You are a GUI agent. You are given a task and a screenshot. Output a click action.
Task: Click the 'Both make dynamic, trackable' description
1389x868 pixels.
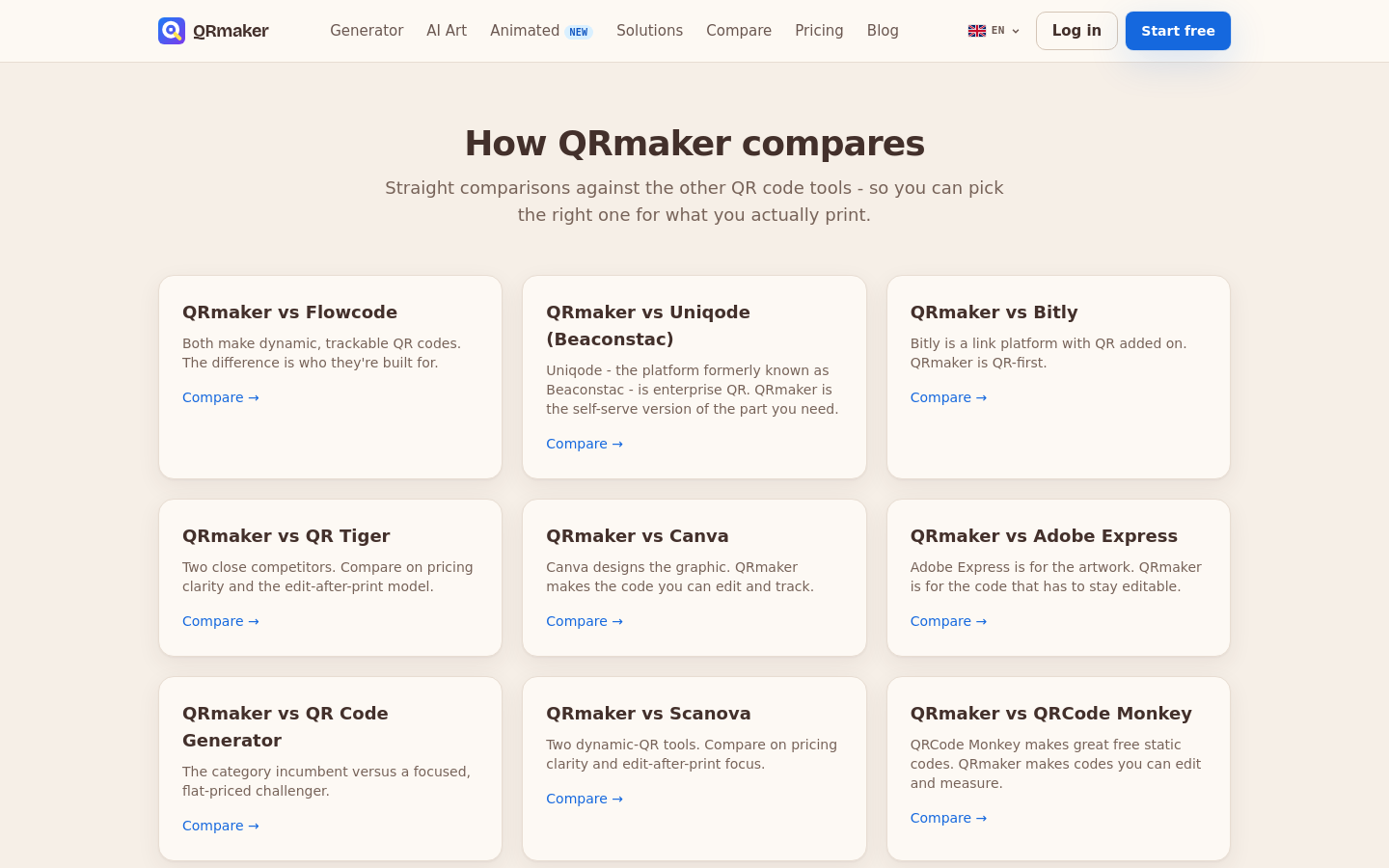[x=322, y=353]
